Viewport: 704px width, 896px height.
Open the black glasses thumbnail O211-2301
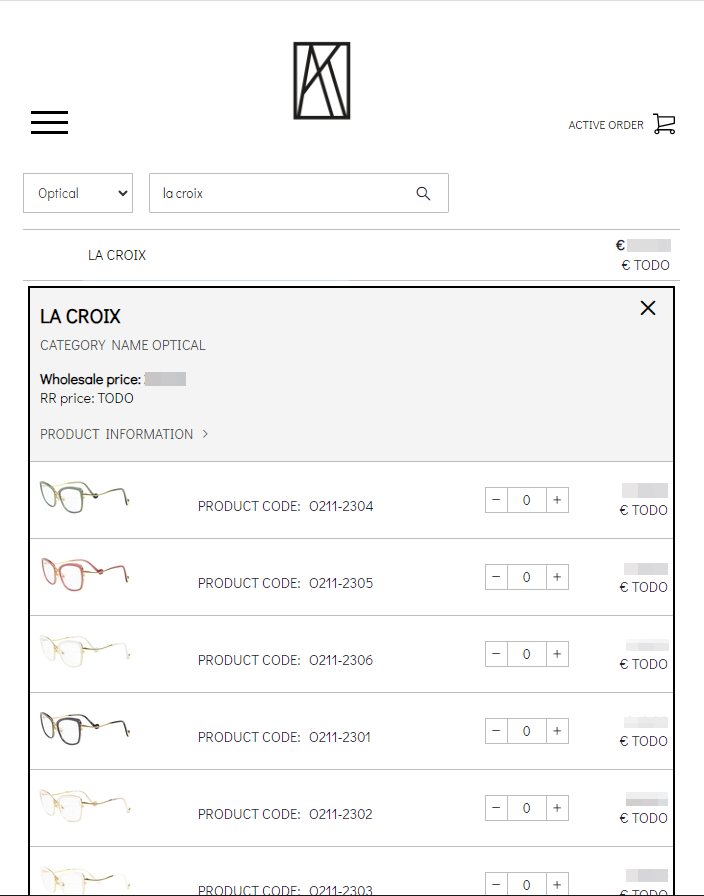84,727
